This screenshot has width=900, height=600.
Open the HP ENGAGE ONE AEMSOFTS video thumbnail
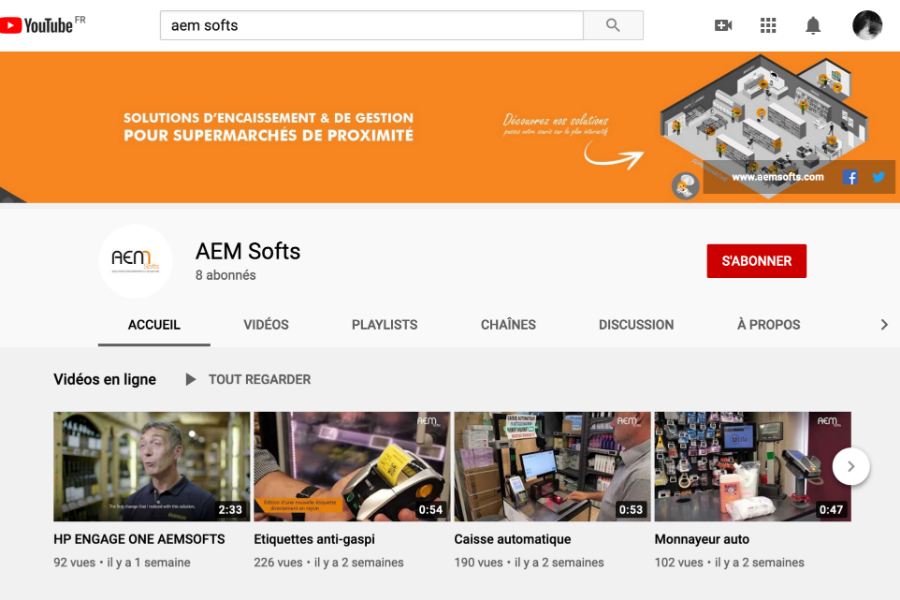click(152, 466)
